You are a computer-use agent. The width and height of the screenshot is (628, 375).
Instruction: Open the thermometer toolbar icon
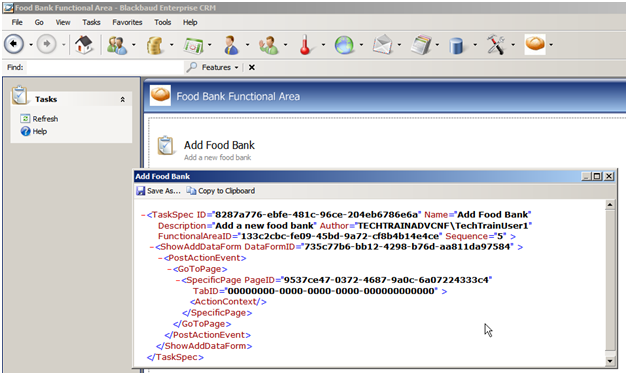(x=305, y=44)
